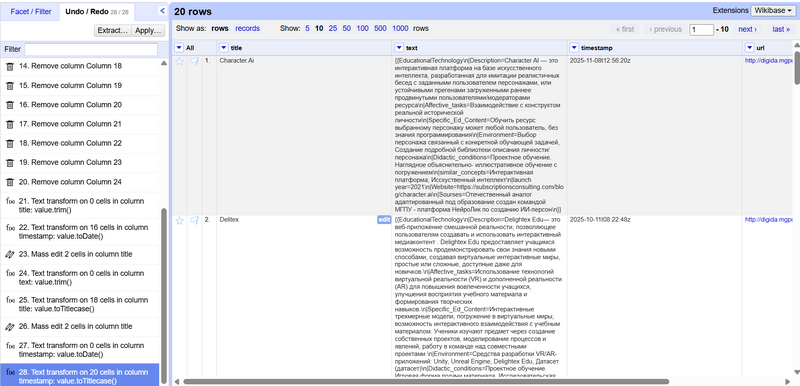The width and height of the screenshot is (800, 386).
Task: Go to the next page
Action: pyautogui.click(x=748, y=29)
